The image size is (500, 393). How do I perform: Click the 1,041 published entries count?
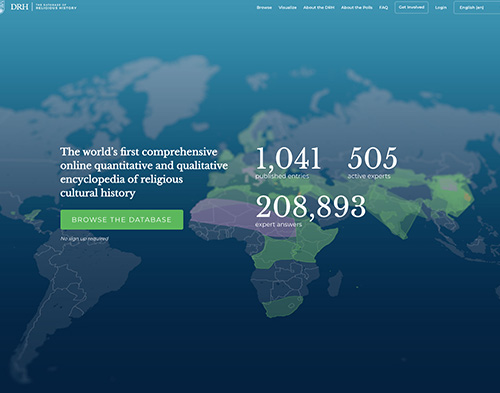(288, 163)
